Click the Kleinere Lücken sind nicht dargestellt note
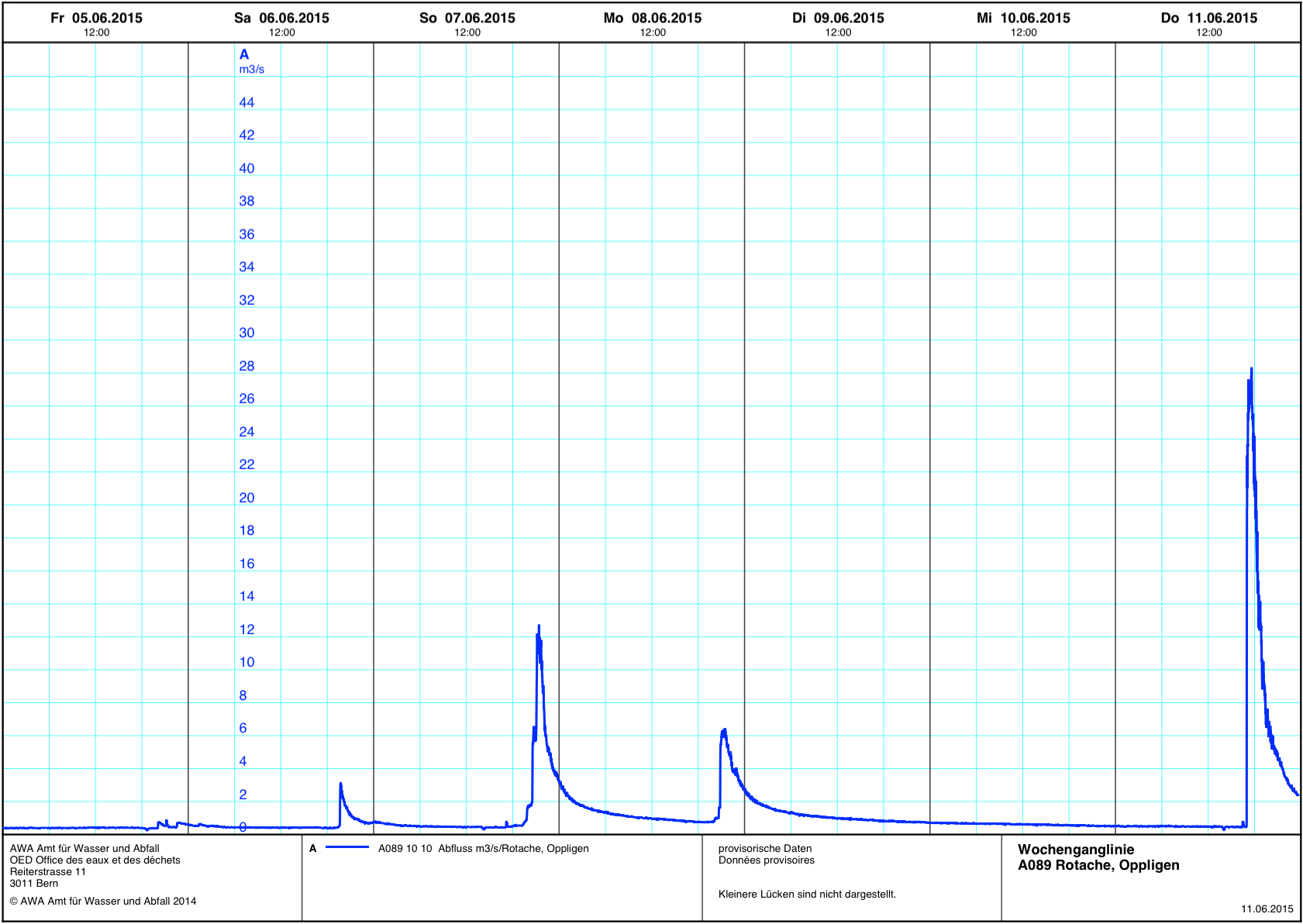The width and height of the screenshot is (1303, 924). [807, 895]
